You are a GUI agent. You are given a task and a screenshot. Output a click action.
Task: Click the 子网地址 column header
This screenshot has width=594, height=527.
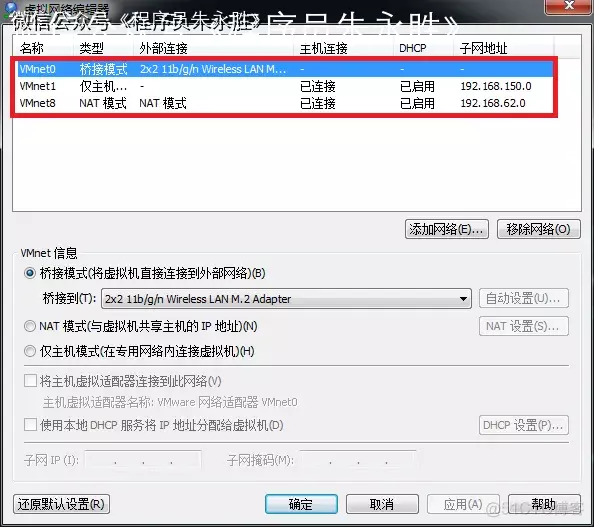pyautogui.click(x=503, y=48)
